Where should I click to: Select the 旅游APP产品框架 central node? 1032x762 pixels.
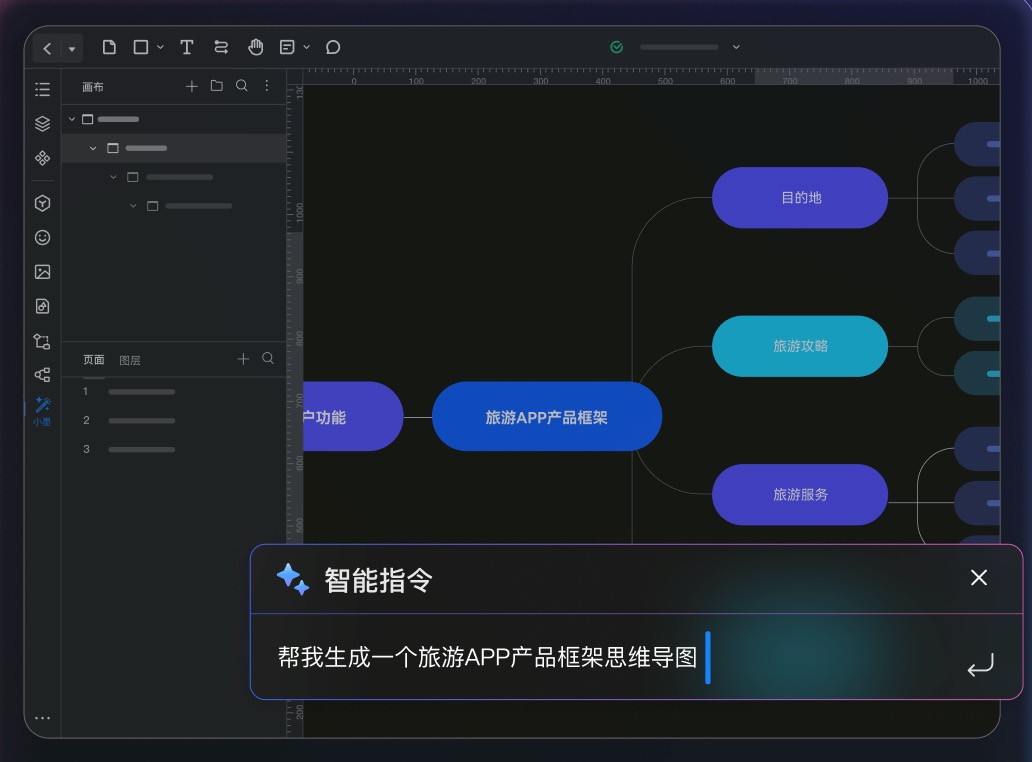546,417
